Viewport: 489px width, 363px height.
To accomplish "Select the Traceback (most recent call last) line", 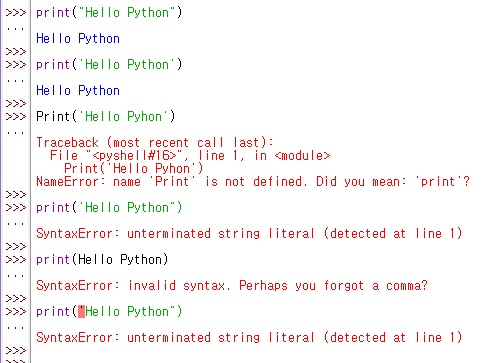I will pos(155,143).
